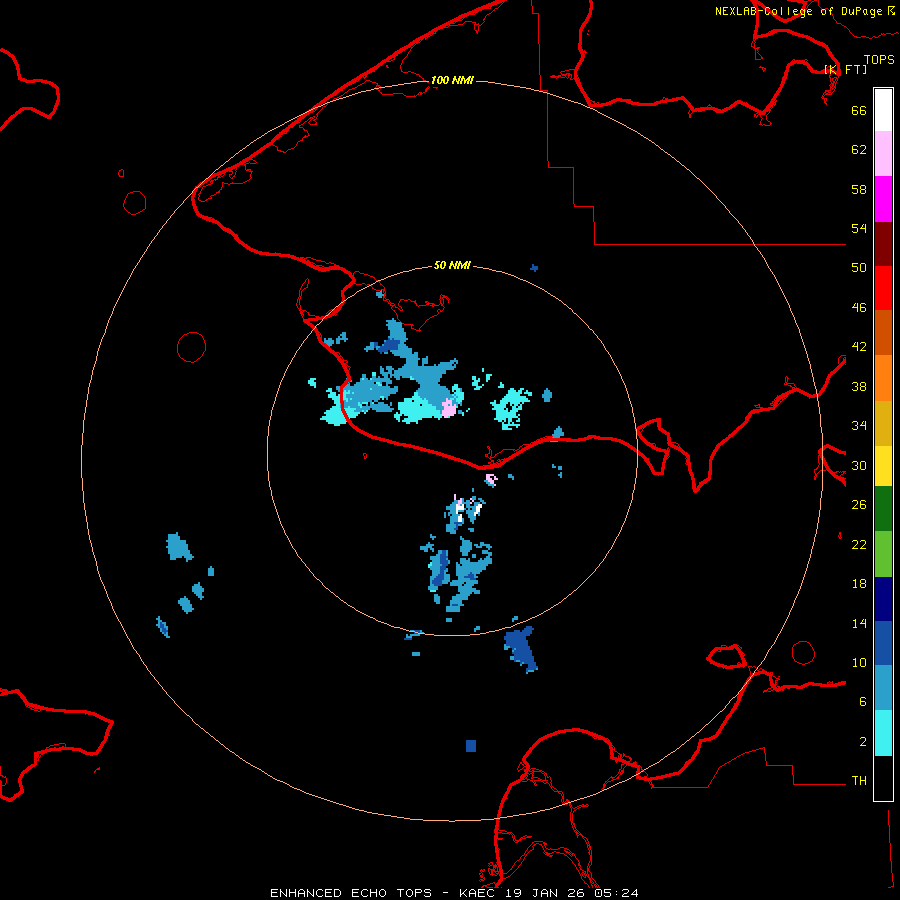Select the dark green legend swatch
900x900 pixels.
883,509
